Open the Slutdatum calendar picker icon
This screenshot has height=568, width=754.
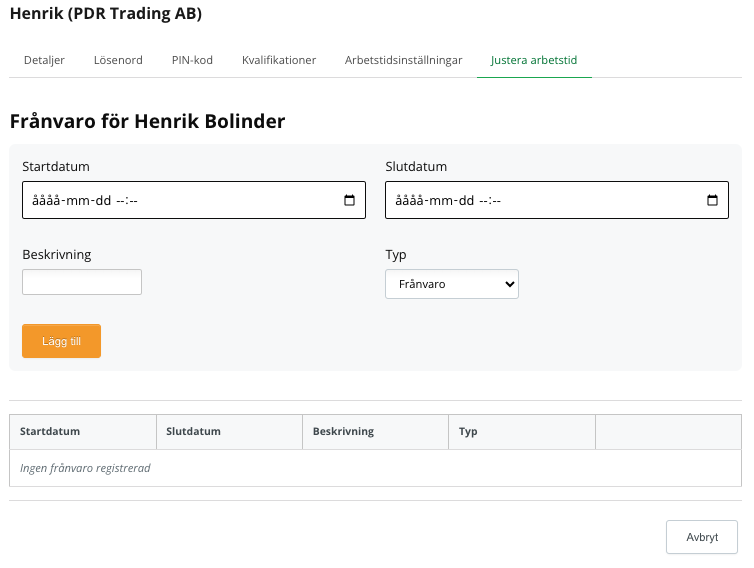click(712, 200)
